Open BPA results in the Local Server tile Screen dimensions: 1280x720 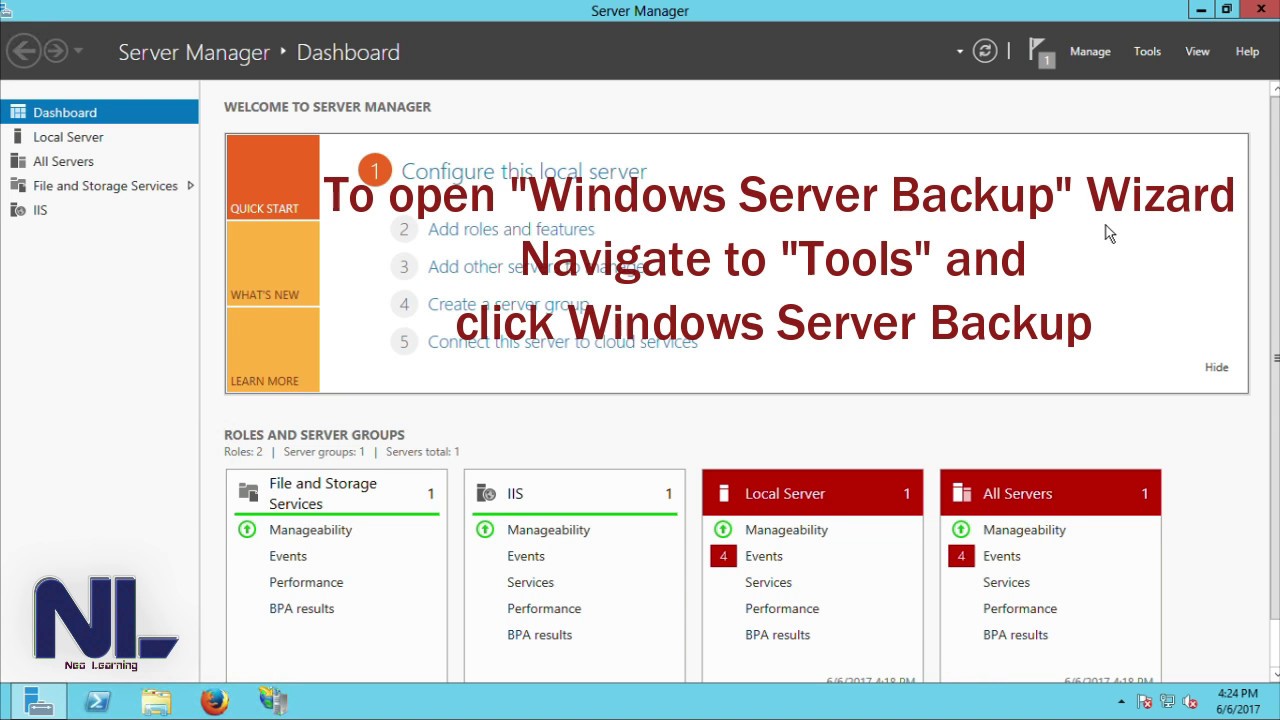pyautogui.click(x=777, y=634)
